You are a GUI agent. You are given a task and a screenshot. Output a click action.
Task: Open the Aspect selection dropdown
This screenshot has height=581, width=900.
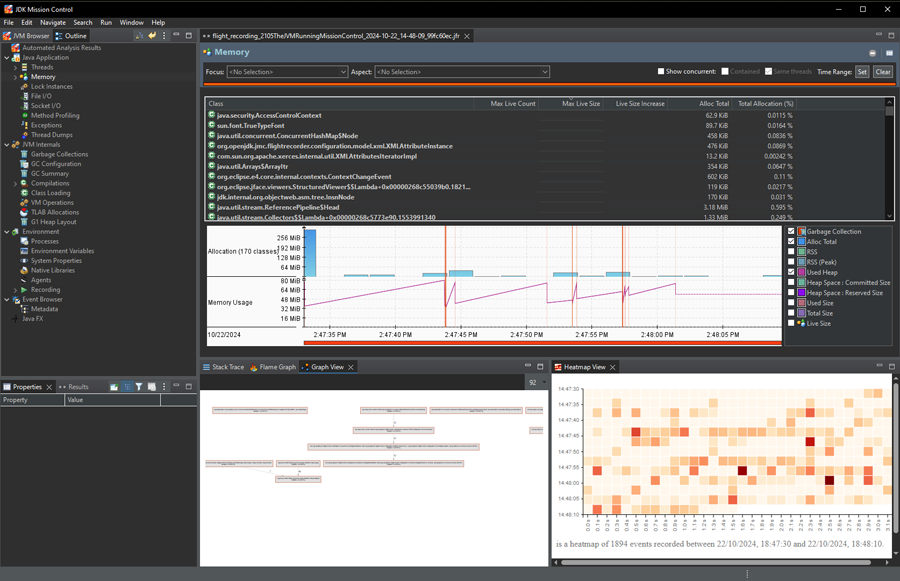pos(462,72)
